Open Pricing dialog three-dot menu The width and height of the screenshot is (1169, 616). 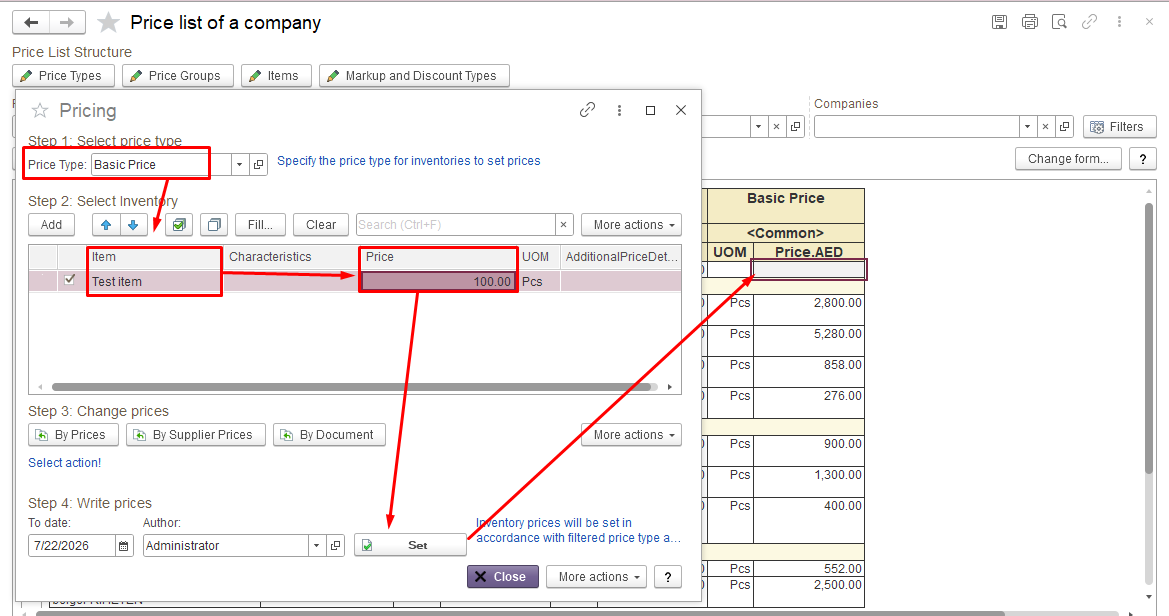click(619, 110)
